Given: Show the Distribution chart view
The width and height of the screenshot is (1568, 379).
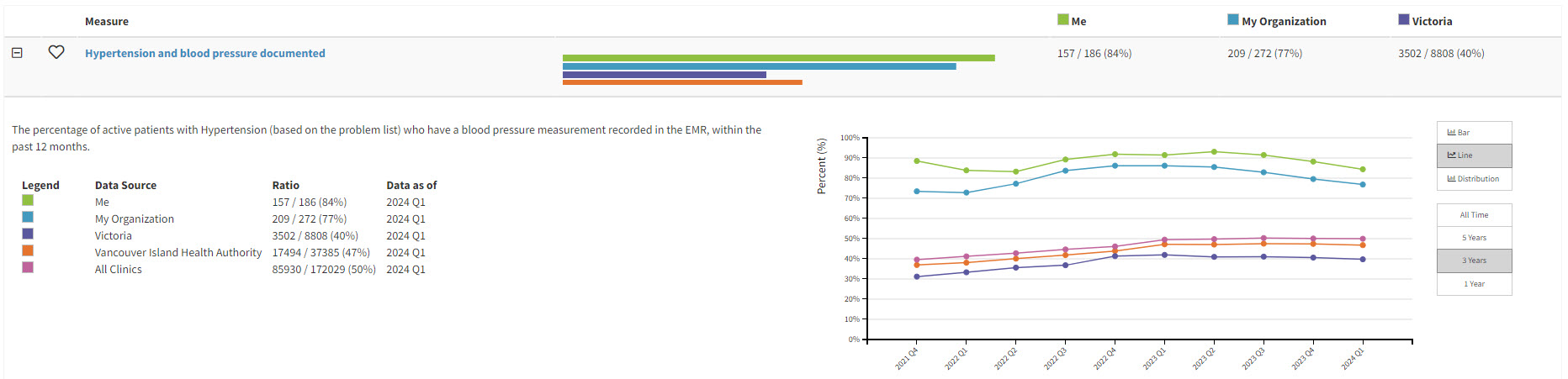Looking at the screenshot, I should [x=1474, y=179].
